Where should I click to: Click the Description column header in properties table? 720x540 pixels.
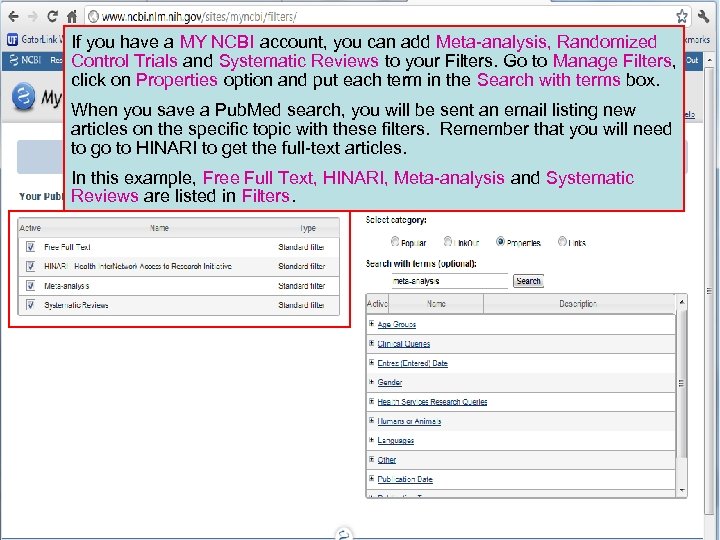pos(577,304)
